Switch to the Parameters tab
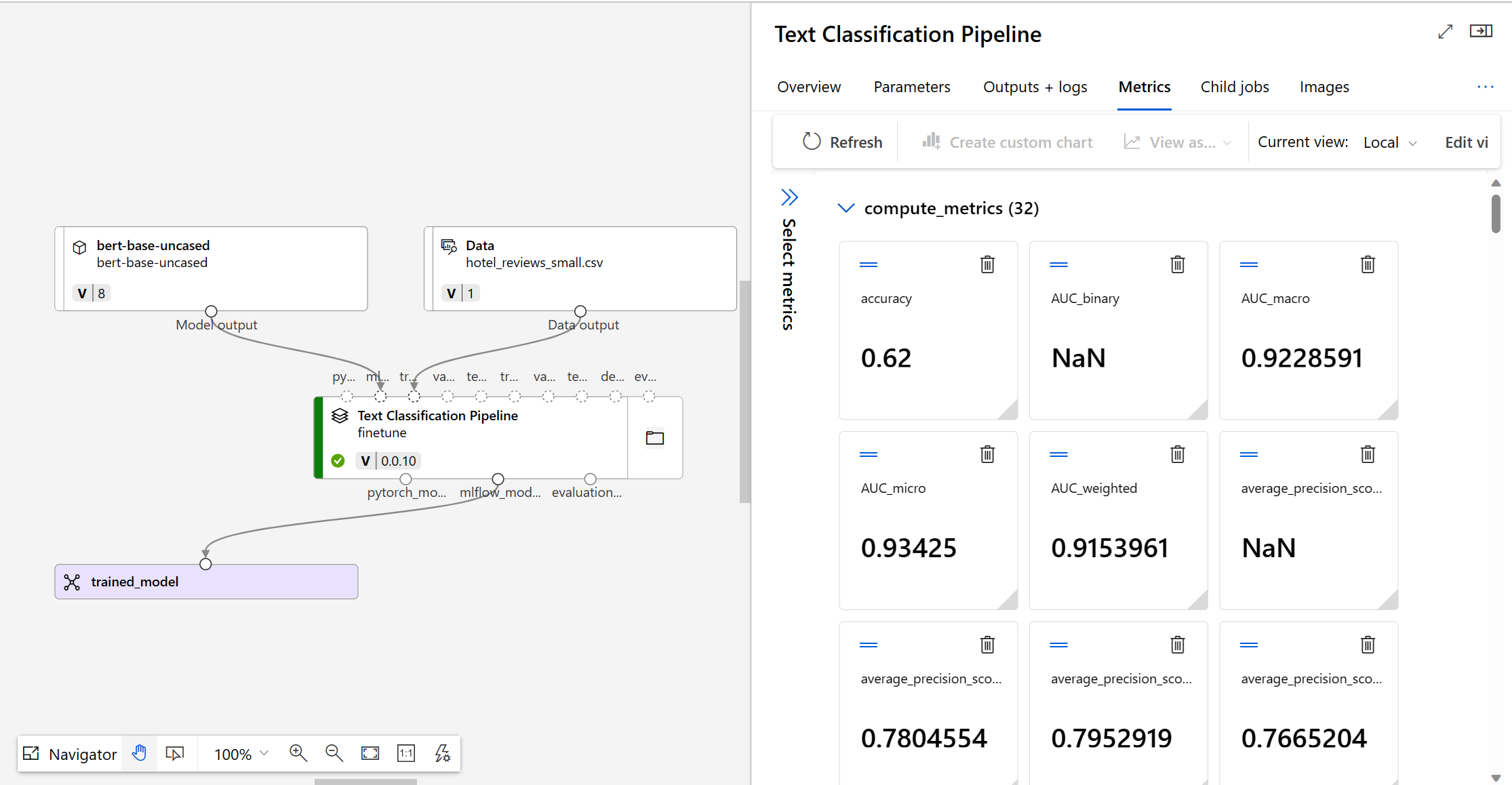Screen dimensions: 1512x785 (912, 87)
